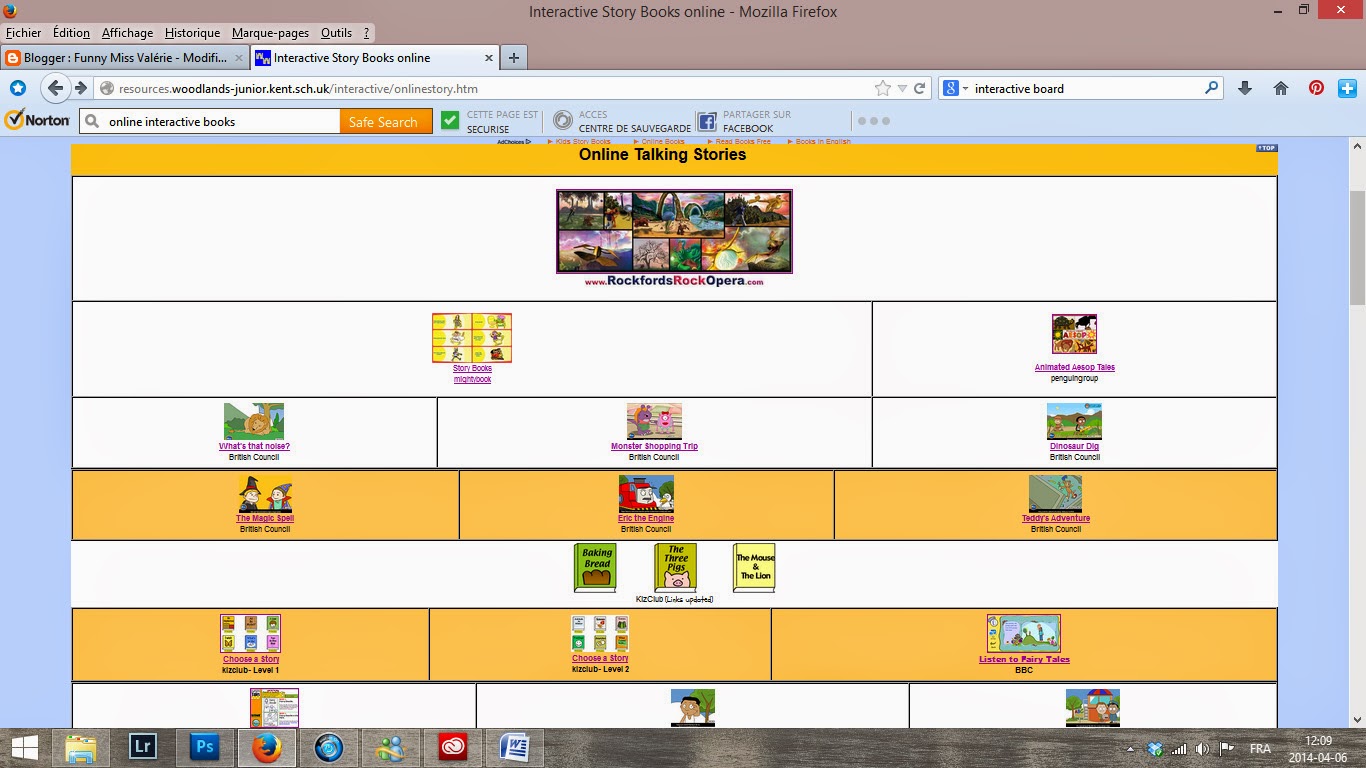Open Microsoft Word from the taskbar
The height and width of the screenshot is (768, 1366).
tap(514, 748)
